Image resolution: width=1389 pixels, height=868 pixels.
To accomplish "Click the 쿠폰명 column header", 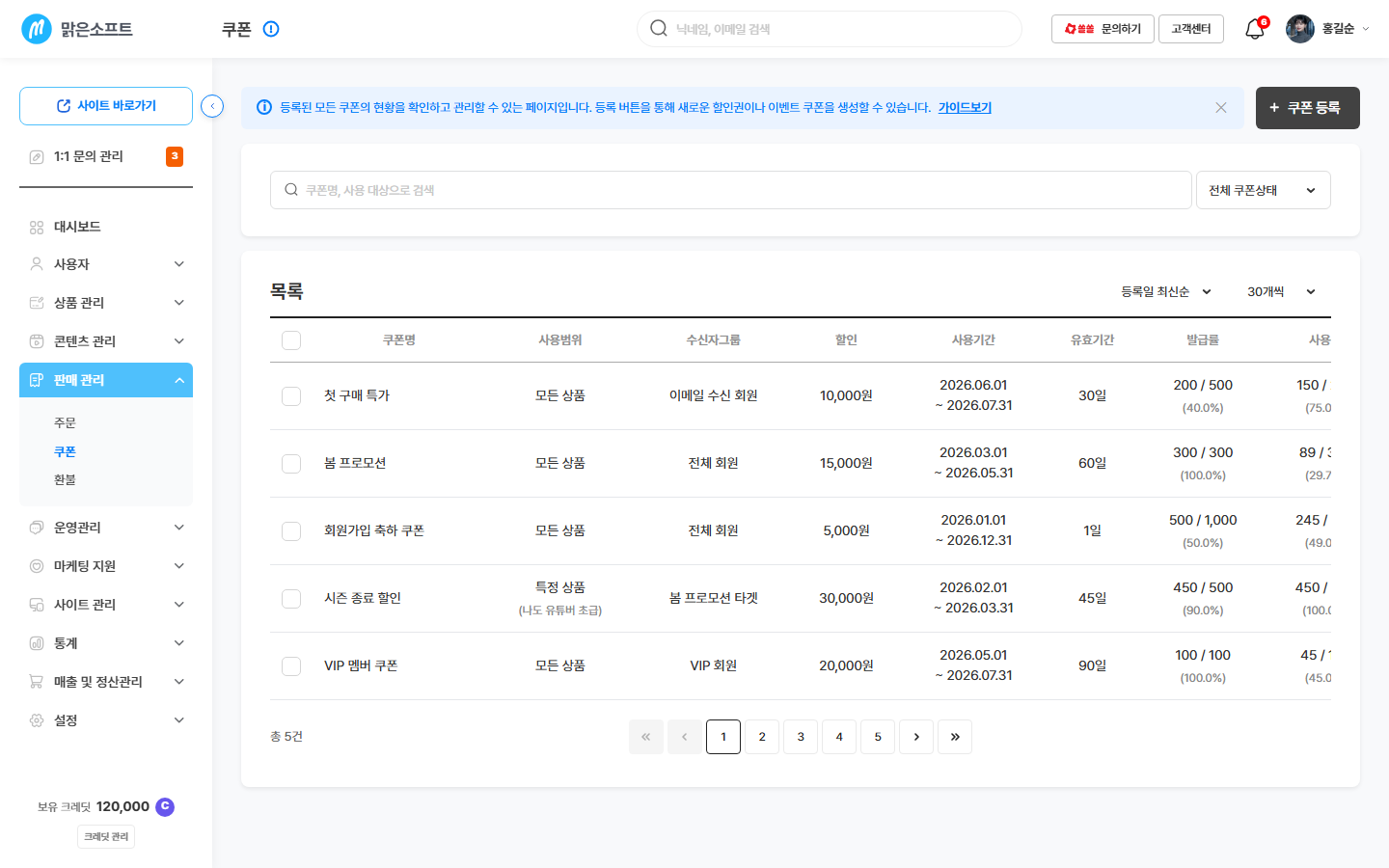I will 399,340.
